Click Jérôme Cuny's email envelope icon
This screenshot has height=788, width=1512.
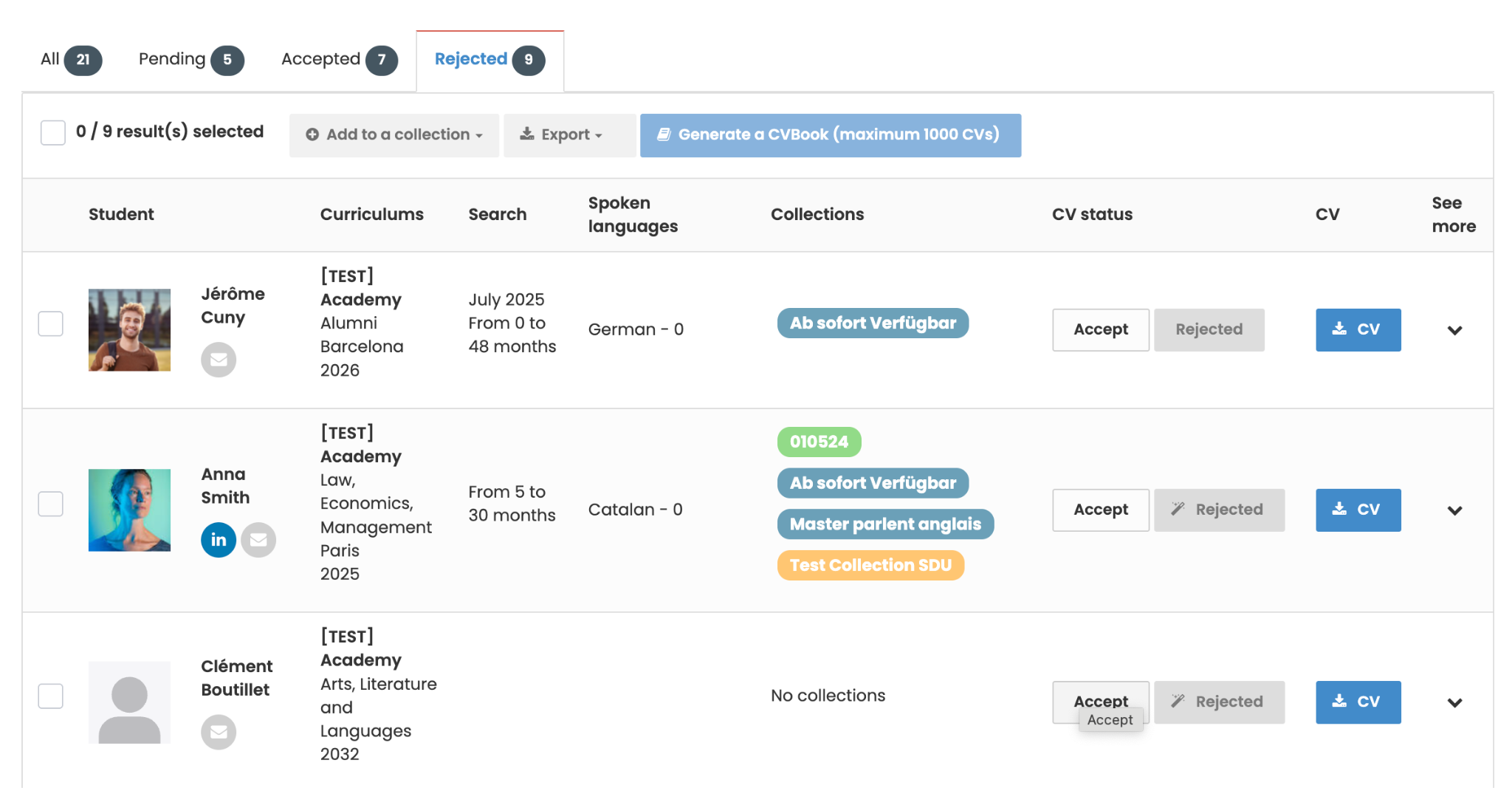click(219, 360)
